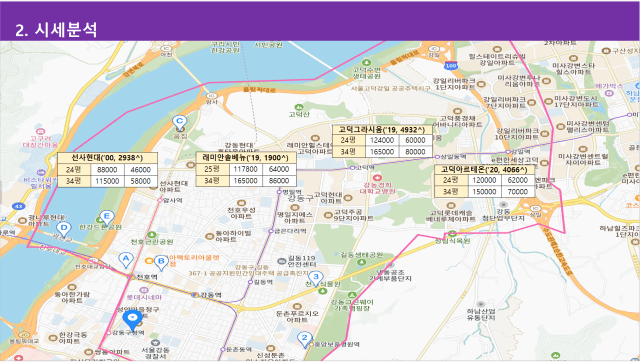Click the 서울강동경찰서 label
Viewport: 640px width, 362px height.
[x=155, y=353]
